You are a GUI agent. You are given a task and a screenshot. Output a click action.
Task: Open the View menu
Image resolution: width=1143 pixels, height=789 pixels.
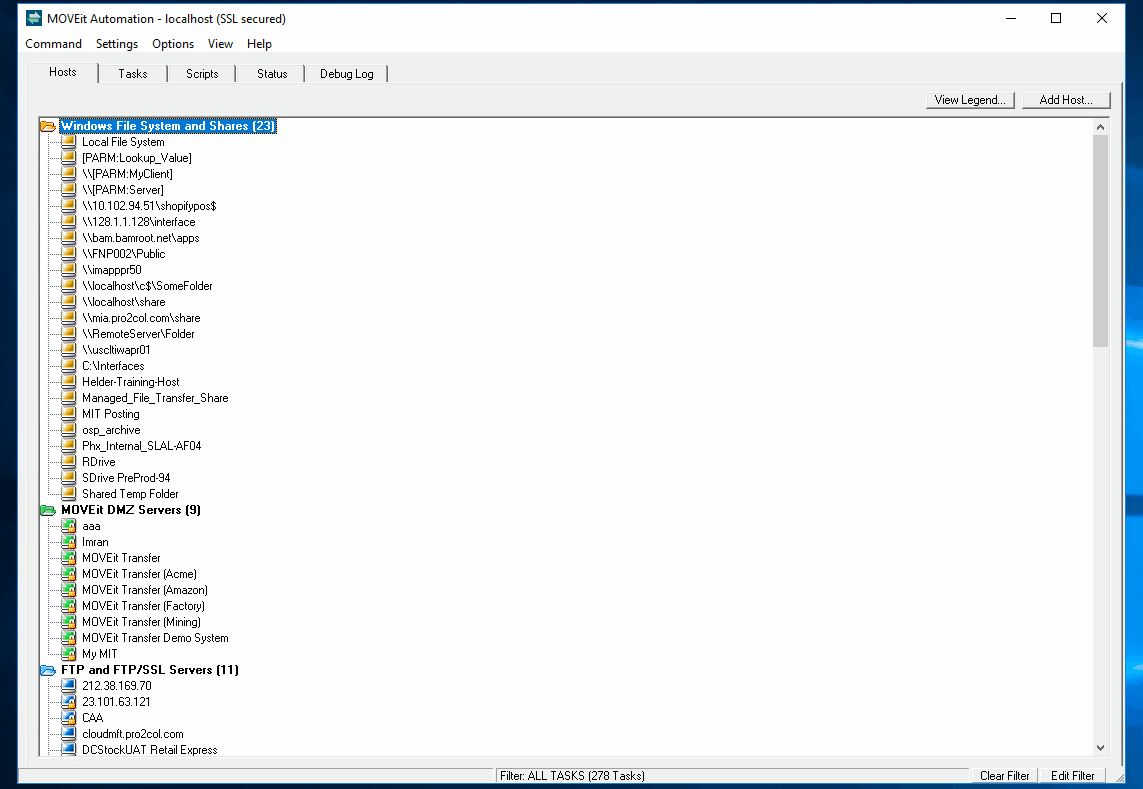[220, 44]
